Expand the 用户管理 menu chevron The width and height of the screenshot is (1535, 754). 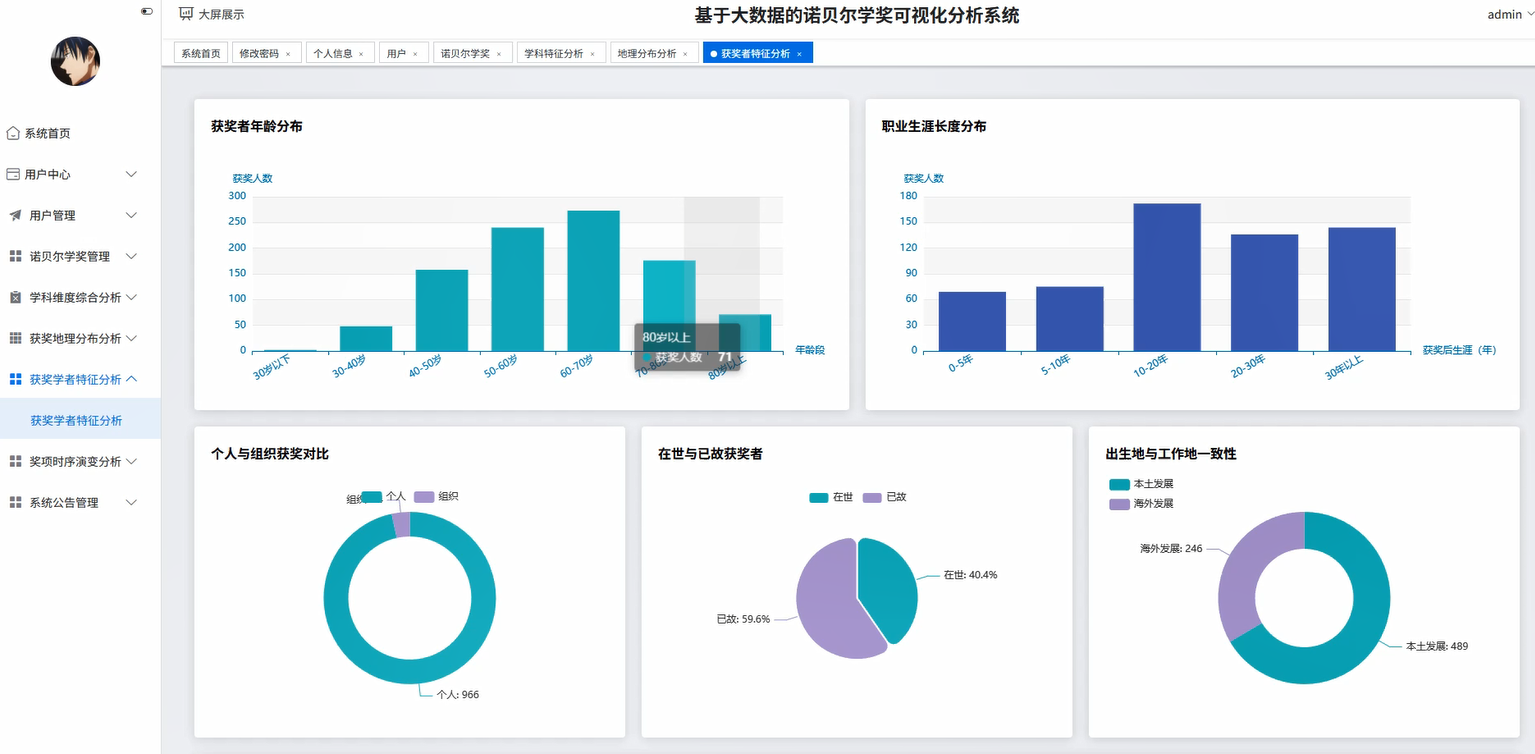(x=131, y=215)
